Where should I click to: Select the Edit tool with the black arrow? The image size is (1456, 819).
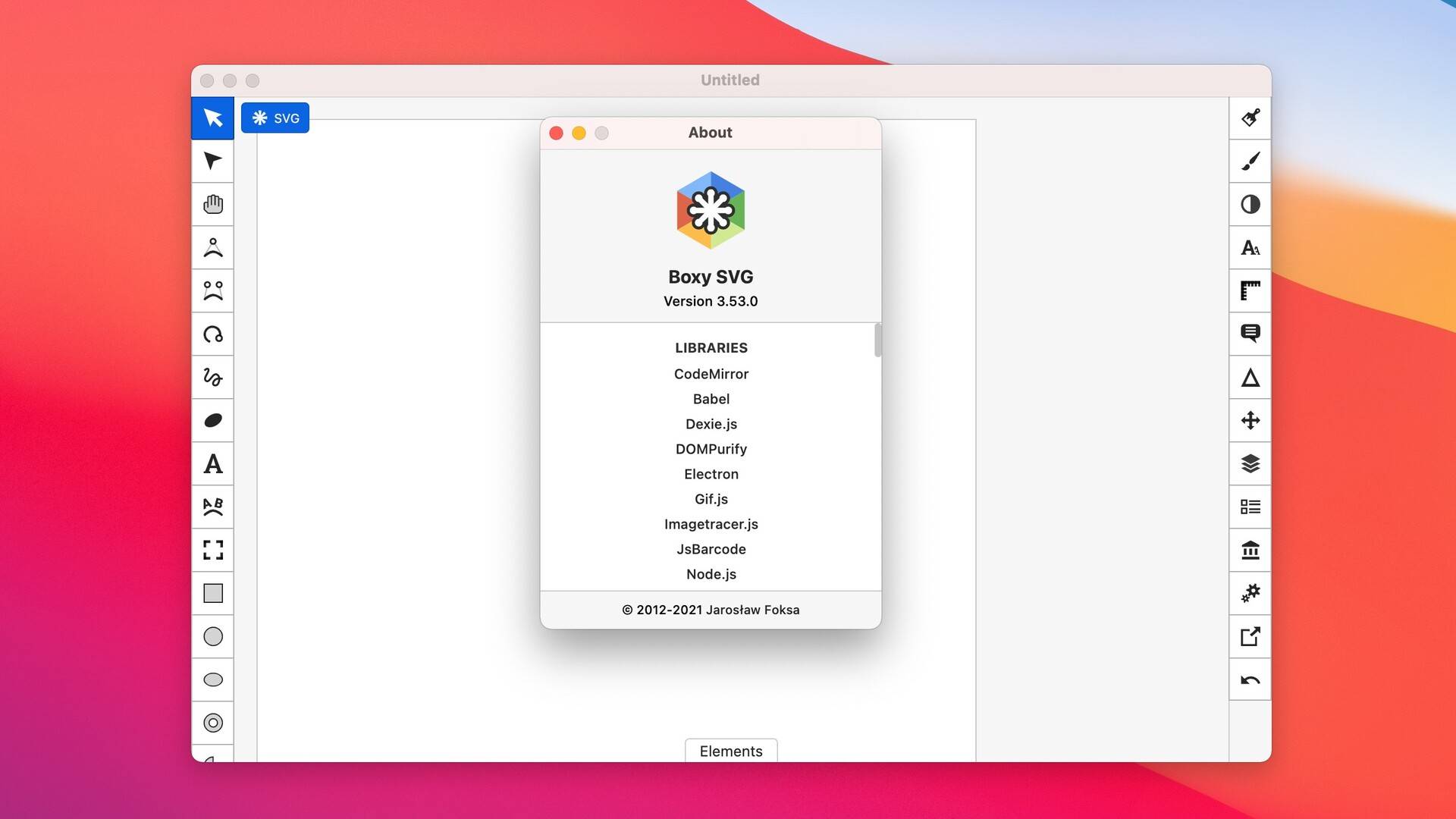coord(212,161)
